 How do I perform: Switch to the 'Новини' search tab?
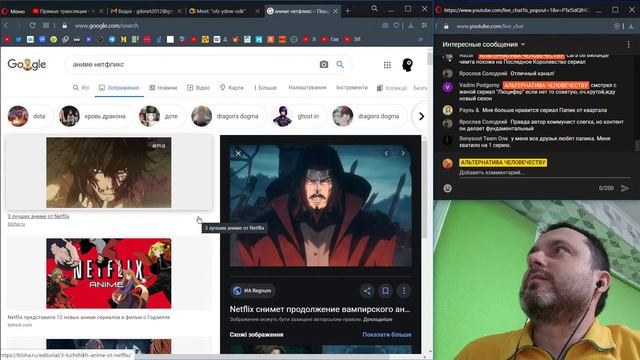163,87
